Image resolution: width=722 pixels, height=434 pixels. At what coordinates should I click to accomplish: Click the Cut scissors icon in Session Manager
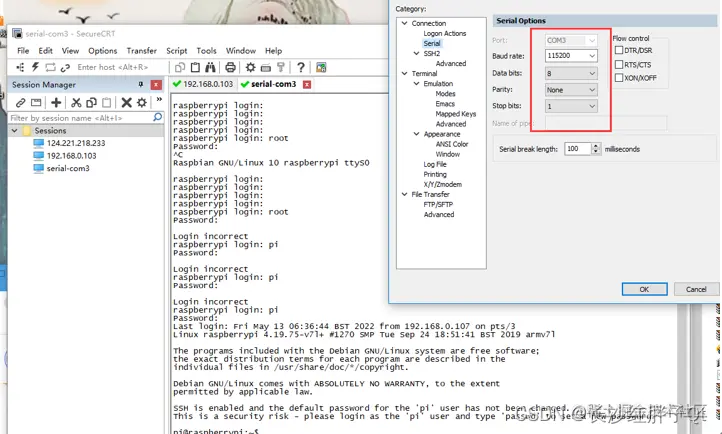click(76, 102)
